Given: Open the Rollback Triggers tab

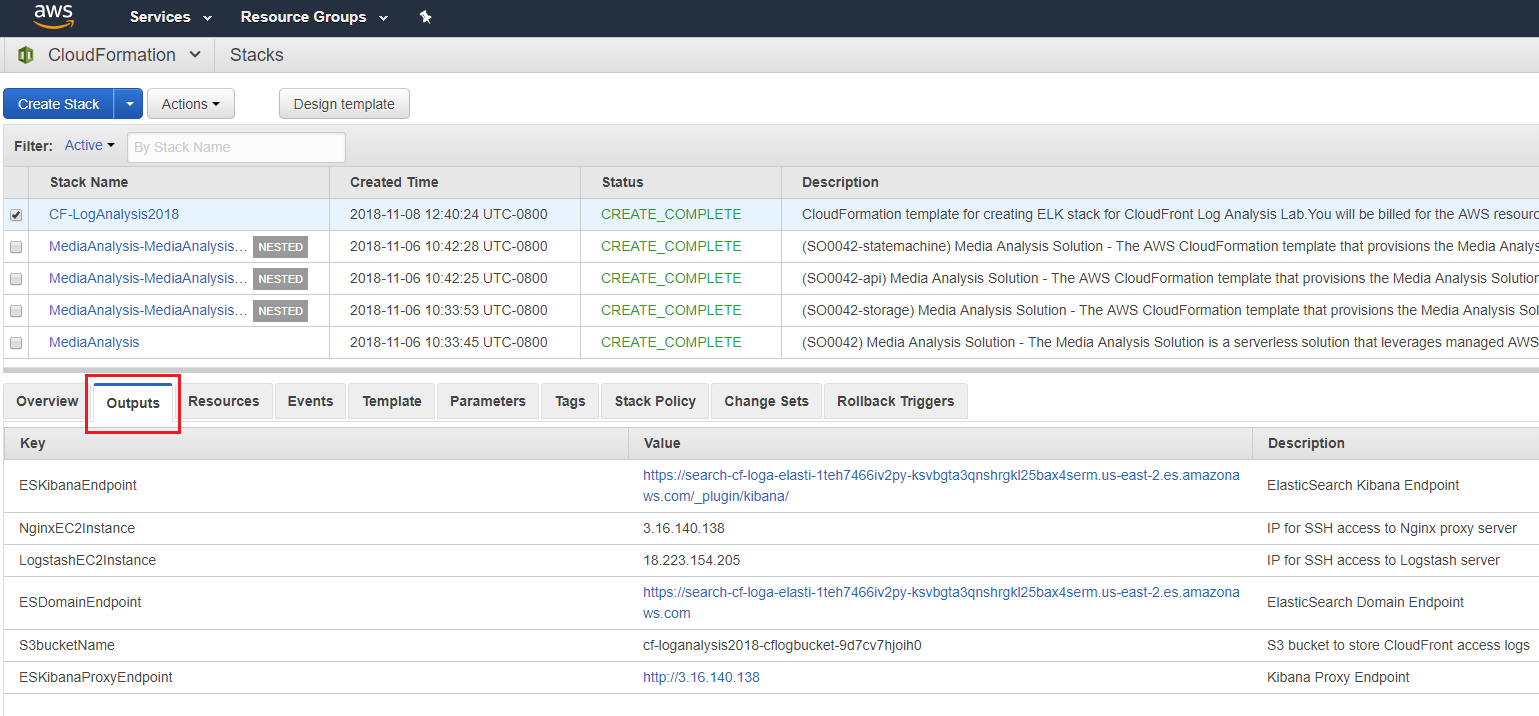Looking at the screenshot, I should 896,401.
